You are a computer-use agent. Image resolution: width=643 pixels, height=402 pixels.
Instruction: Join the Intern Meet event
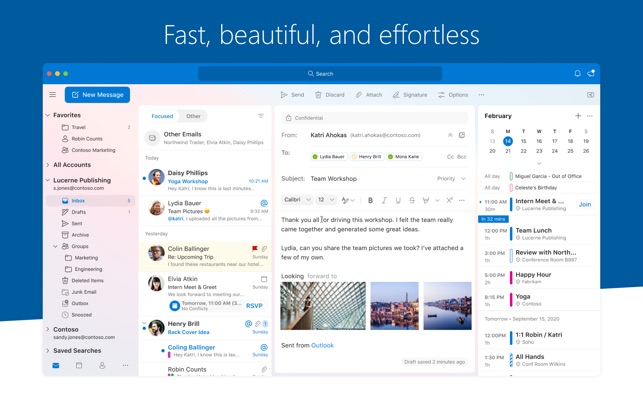[x=585, y=204]
